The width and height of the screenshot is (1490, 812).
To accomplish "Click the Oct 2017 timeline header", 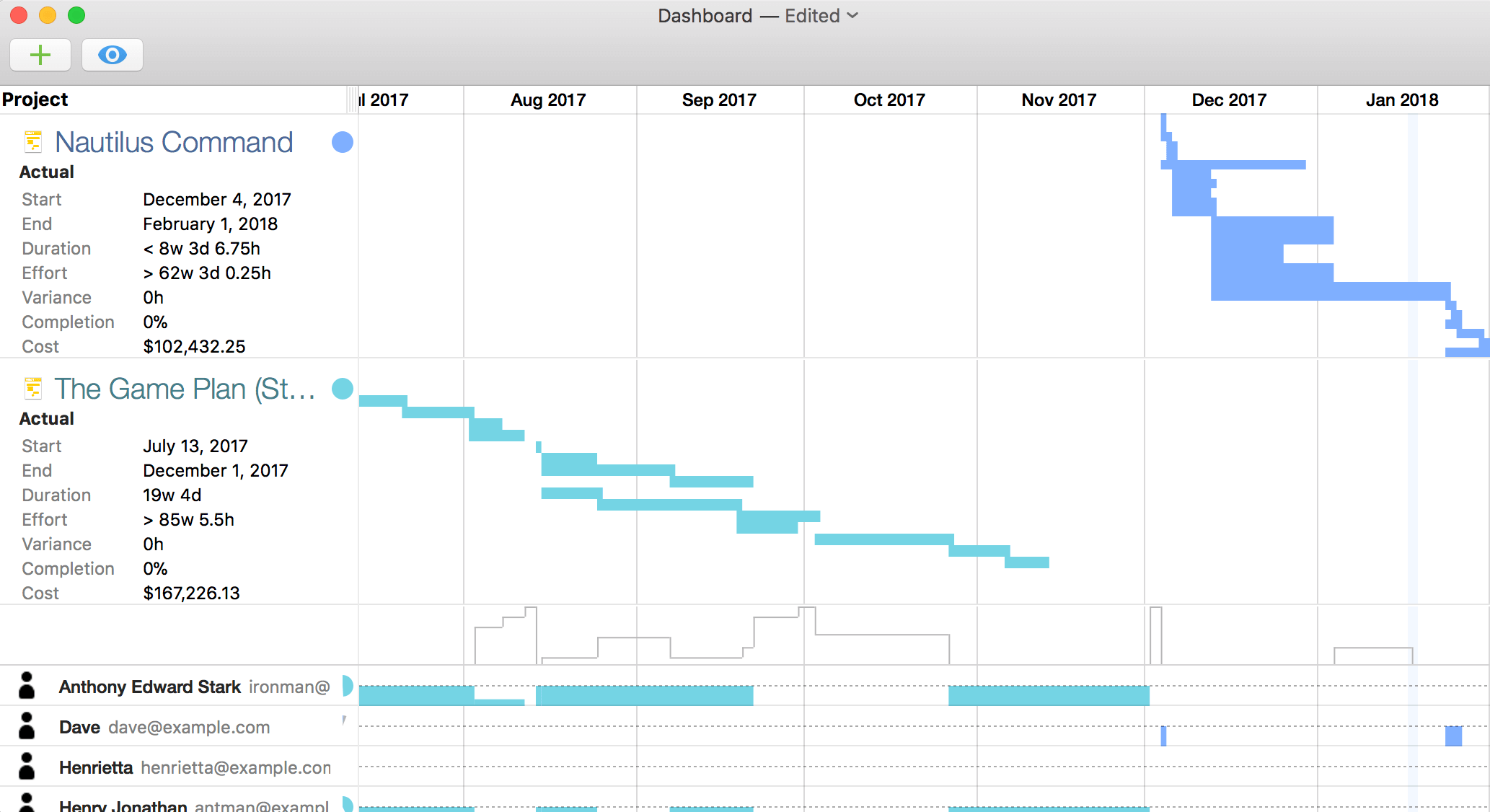I will (x=889, y=100).
